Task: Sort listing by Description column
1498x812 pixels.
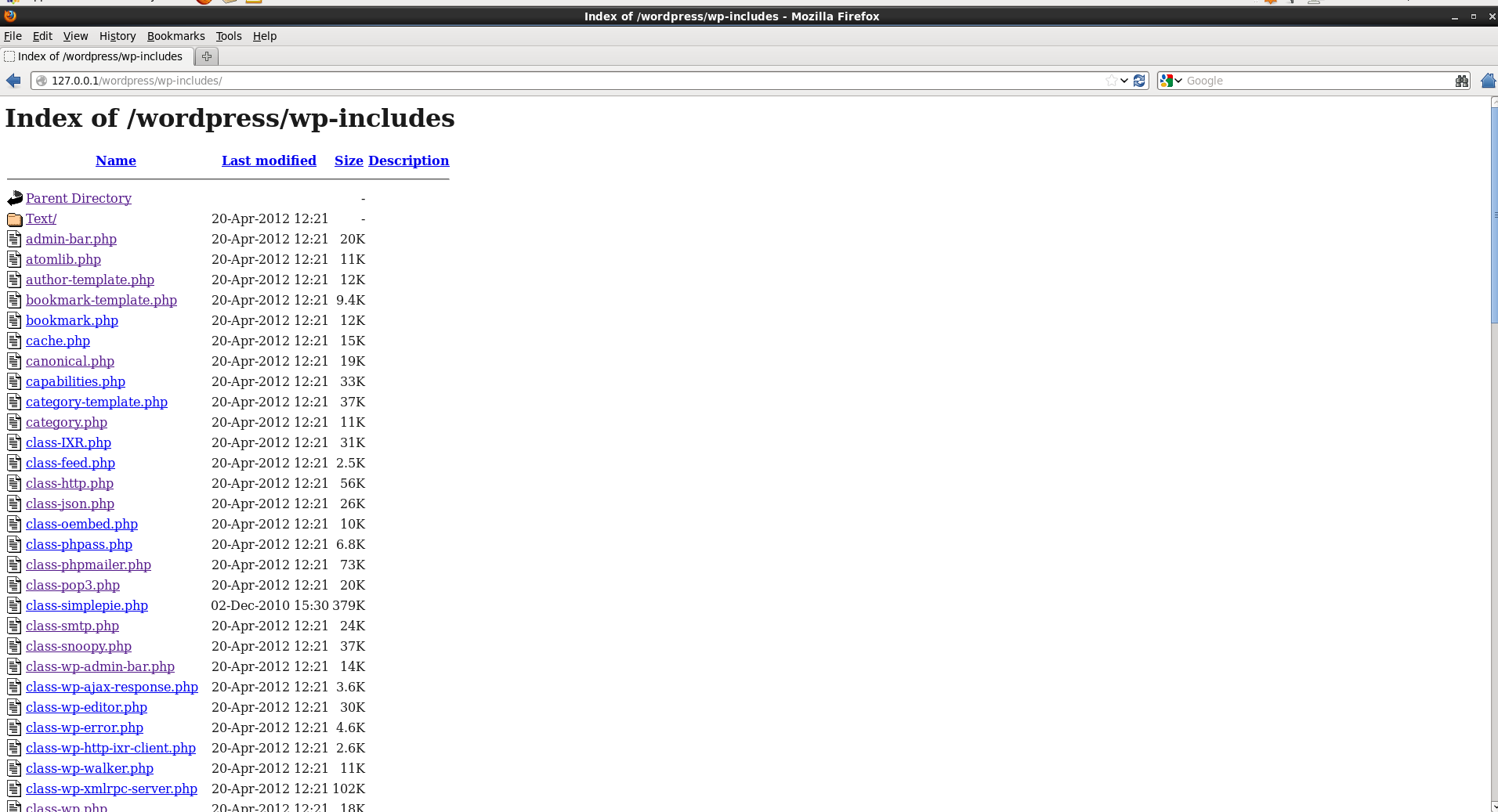Action: (x=408, y=161)
